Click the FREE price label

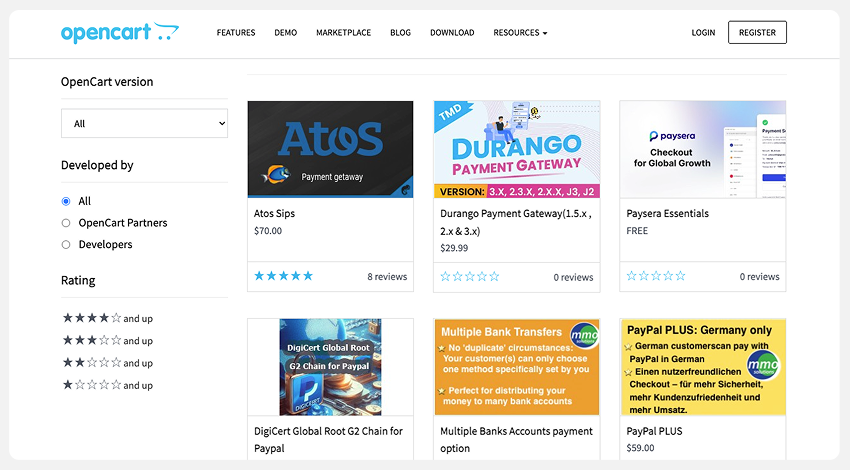pyautogui.click(x=637, y=231)
